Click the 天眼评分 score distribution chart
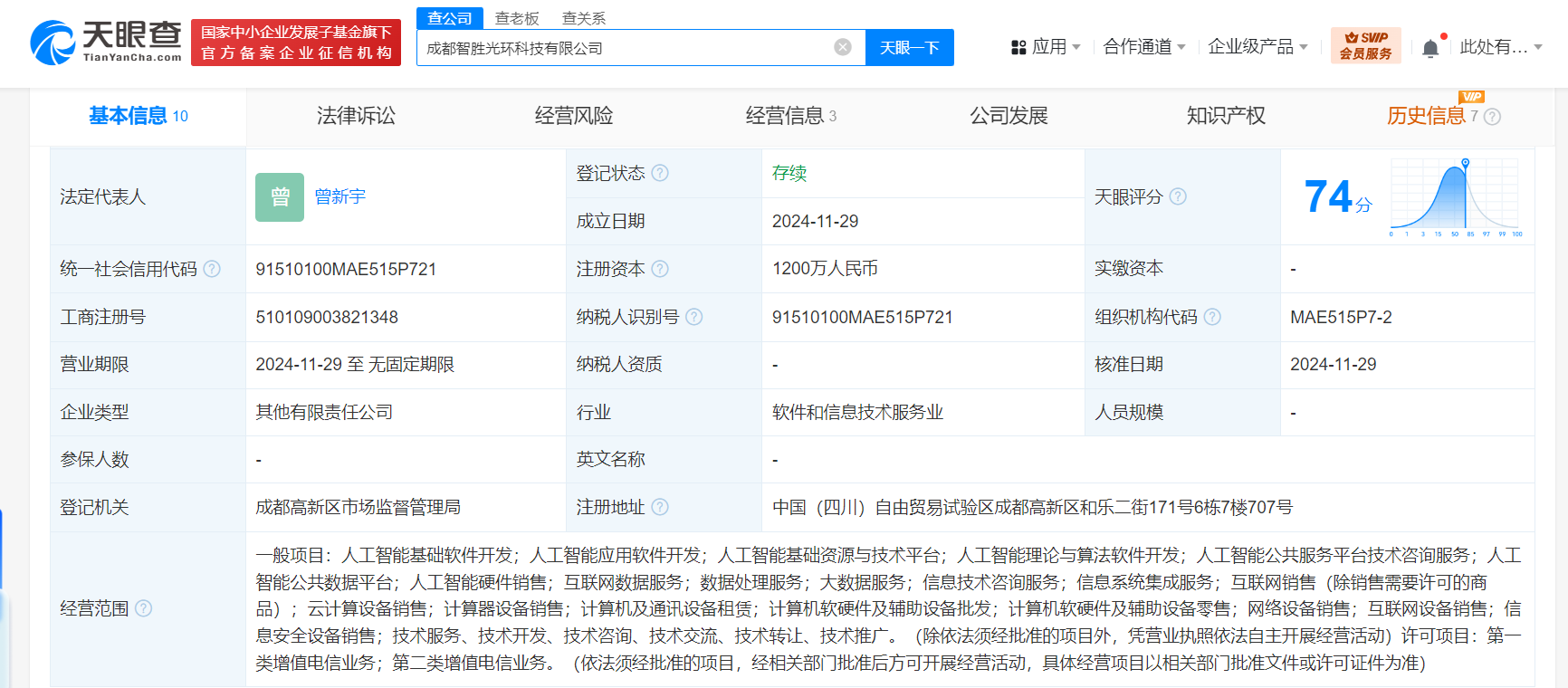Image resolution: width=1568 pixels, height=688 pixels. click(1456, 197)
